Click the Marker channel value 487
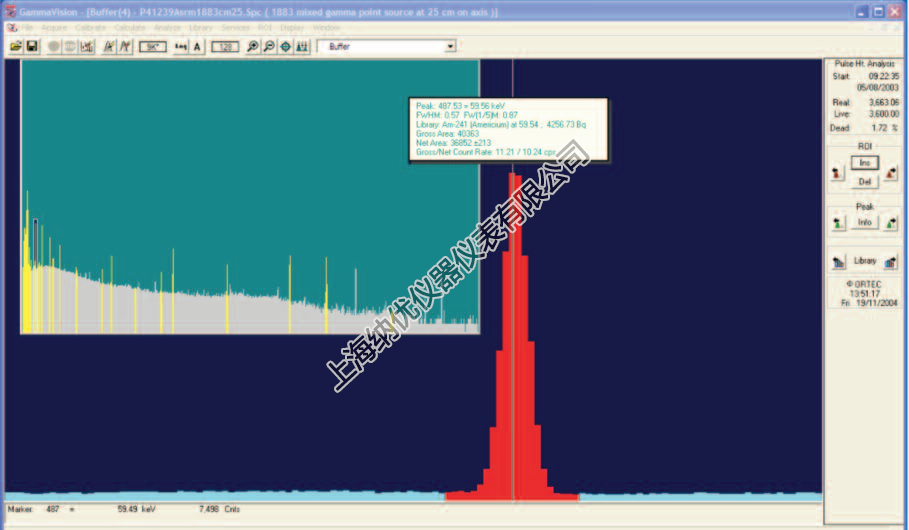 [x=53, y=509]
